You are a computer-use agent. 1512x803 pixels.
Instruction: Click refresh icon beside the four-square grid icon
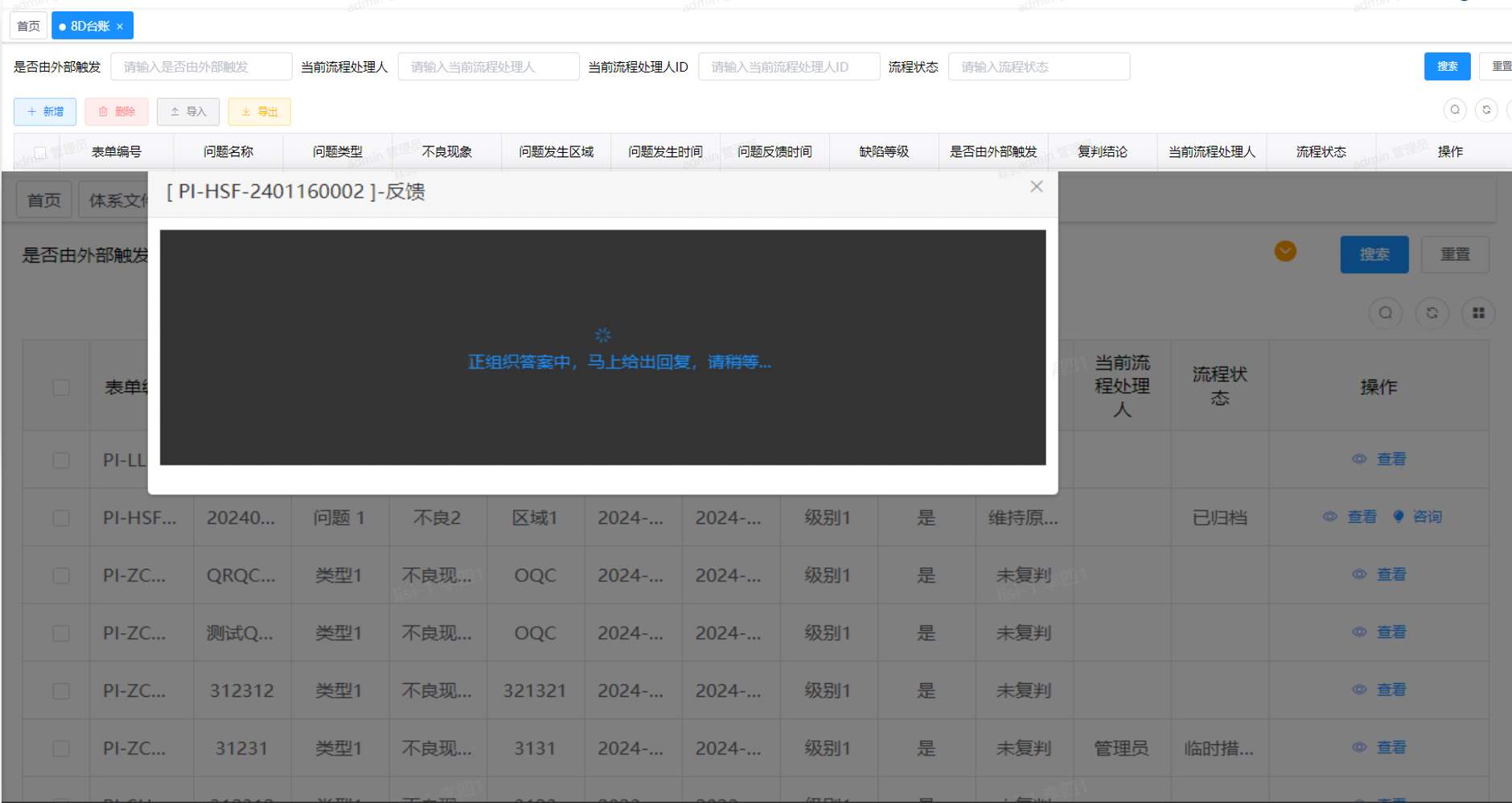[1432, 313]
